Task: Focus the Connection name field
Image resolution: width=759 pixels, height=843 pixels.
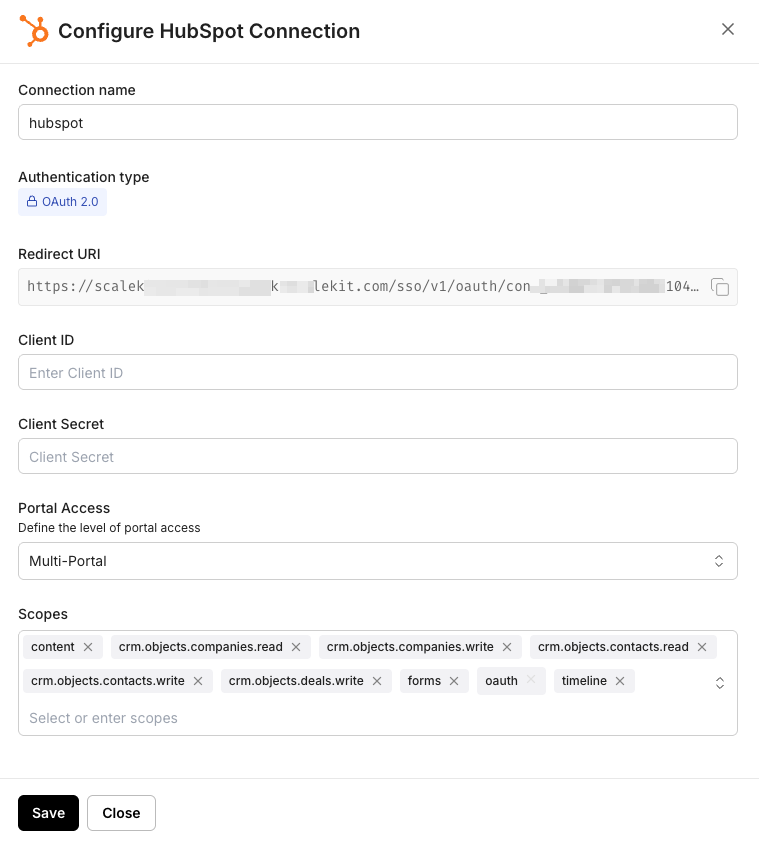Action: (377, 122)
